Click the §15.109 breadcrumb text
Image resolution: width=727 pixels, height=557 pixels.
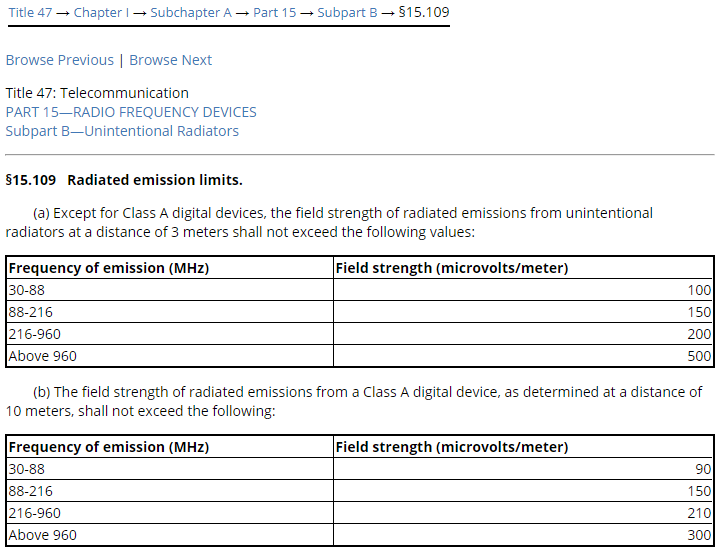tap(424, 13)
